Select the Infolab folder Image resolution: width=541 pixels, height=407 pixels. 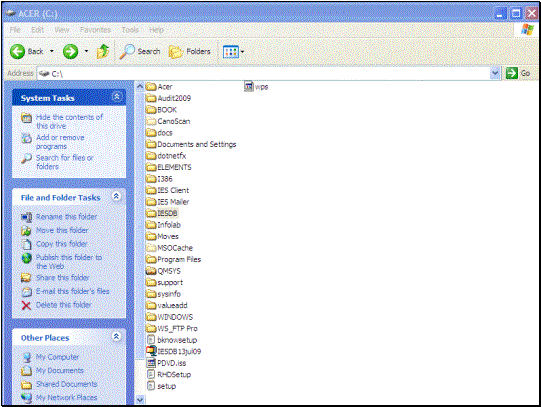pyautogui.click(x=163, y=225)
